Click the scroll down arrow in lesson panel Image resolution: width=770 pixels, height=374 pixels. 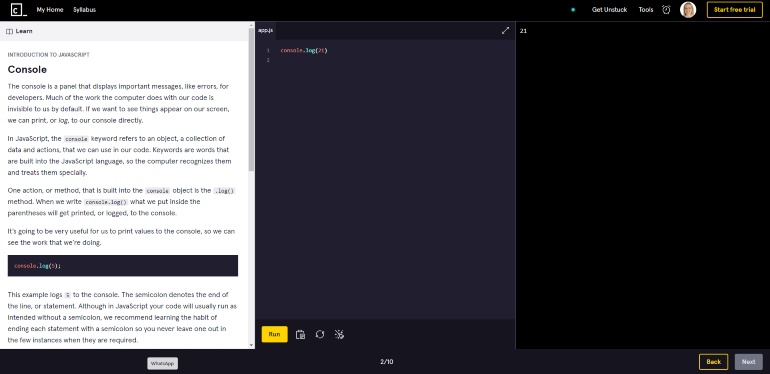251,345
